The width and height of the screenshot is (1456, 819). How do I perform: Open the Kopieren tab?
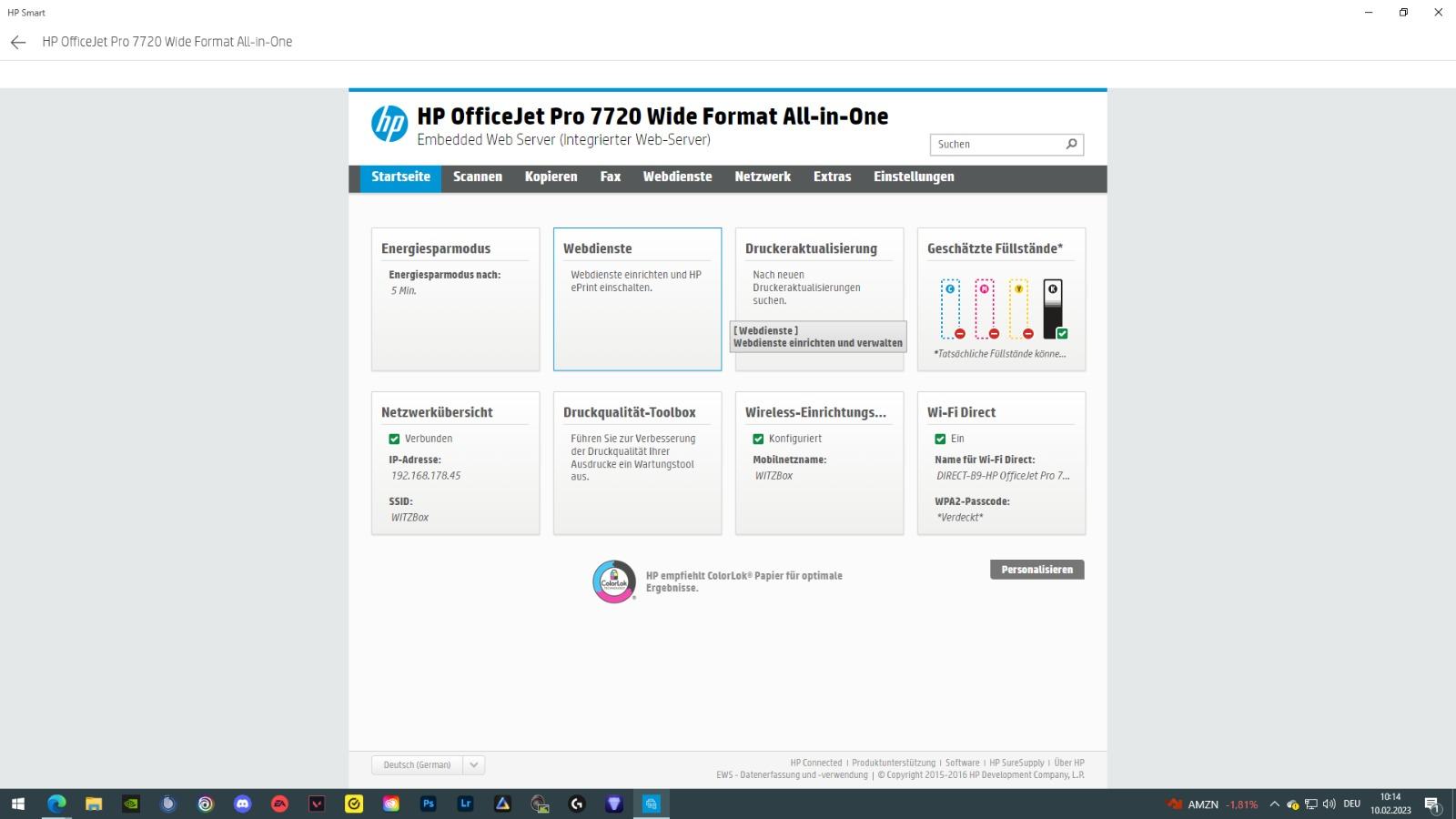click(x=551, y=177)
